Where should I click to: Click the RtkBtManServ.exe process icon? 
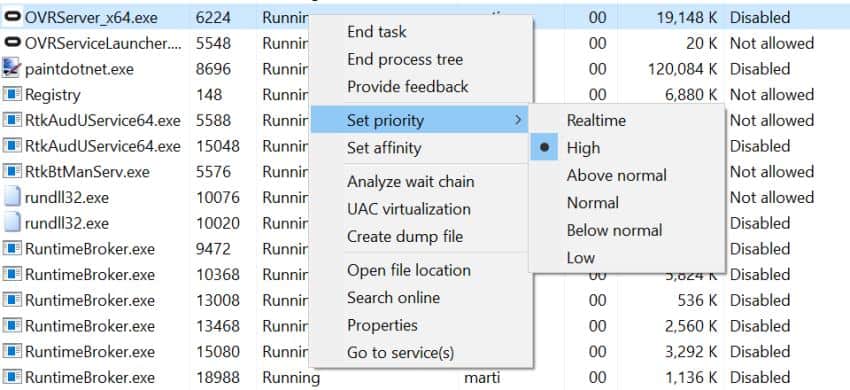pyautogui.click(x=12, y=171)
